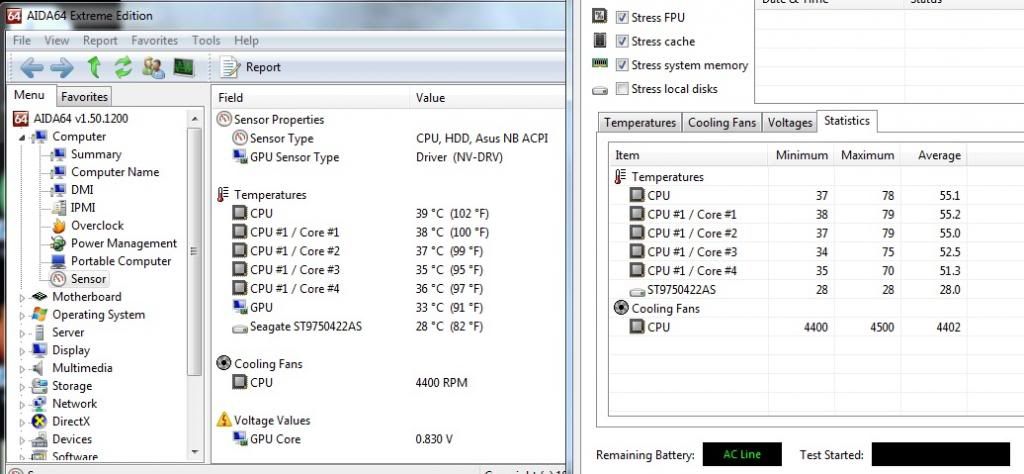Image resolution: width=1024 pixels, height=474 pixels.
Task: Open the Tools menu
Action: [x=206, y=40]
